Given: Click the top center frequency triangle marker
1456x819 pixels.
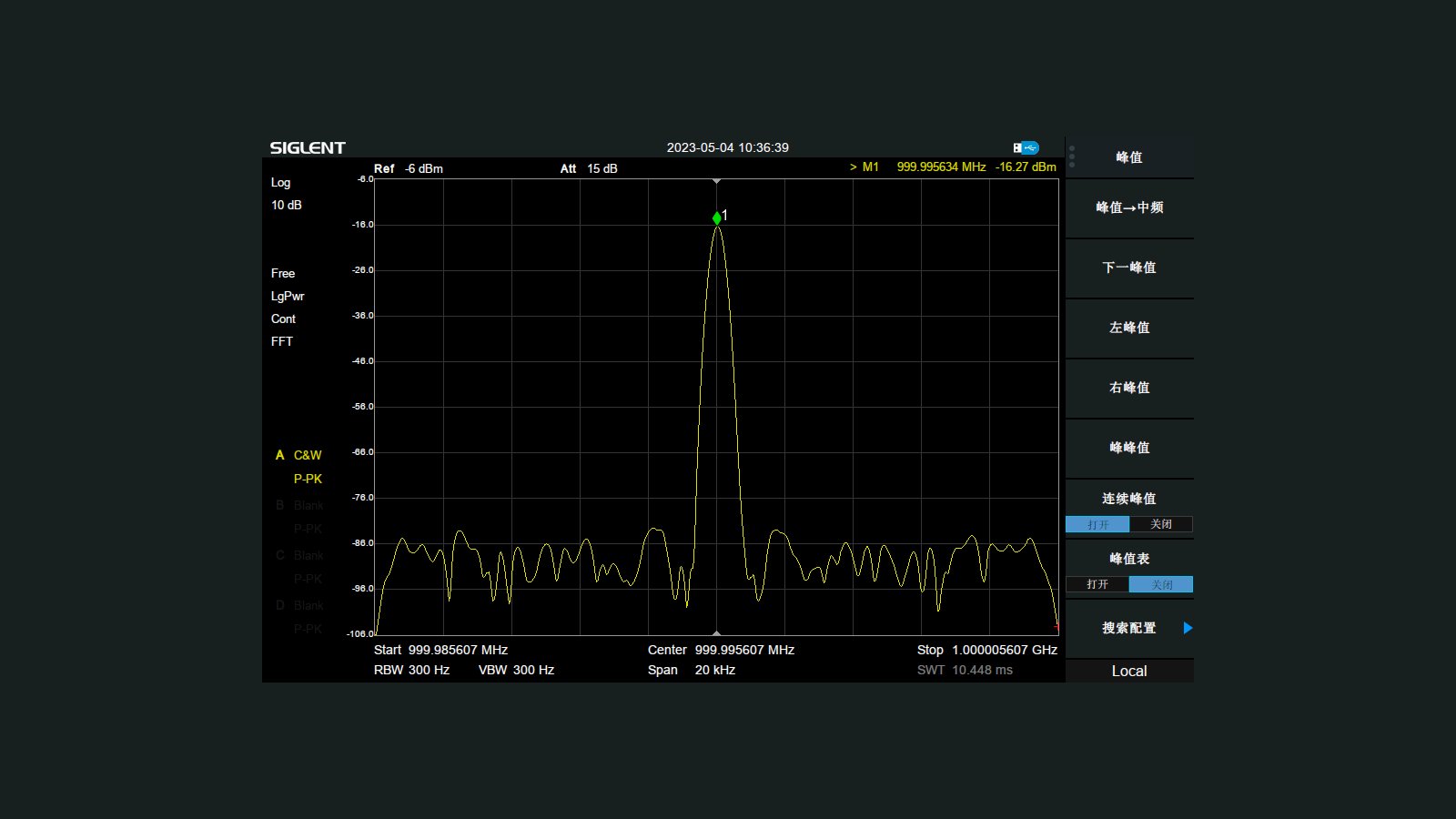Looking at the screenshot, I should (717, 182).
